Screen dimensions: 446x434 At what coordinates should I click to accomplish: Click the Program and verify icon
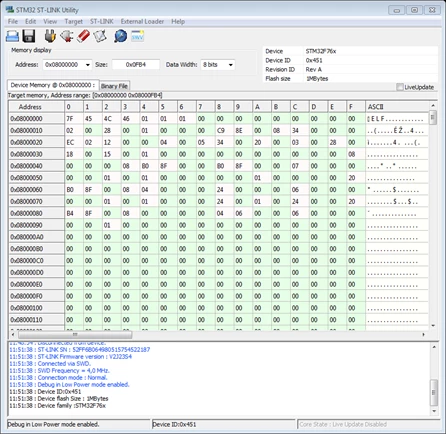coord(100,36)
